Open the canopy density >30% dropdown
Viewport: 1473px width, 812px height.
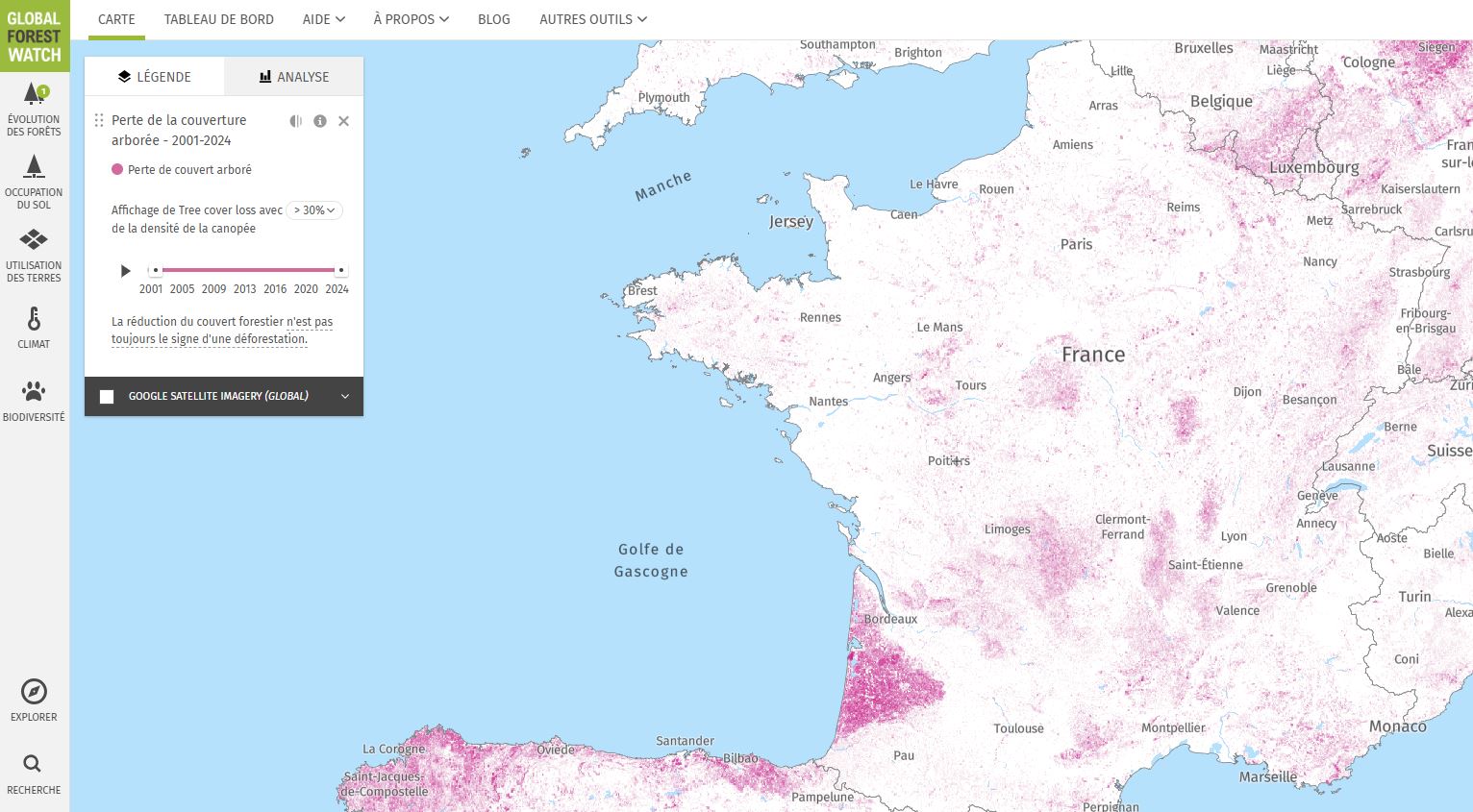[314, 210]
